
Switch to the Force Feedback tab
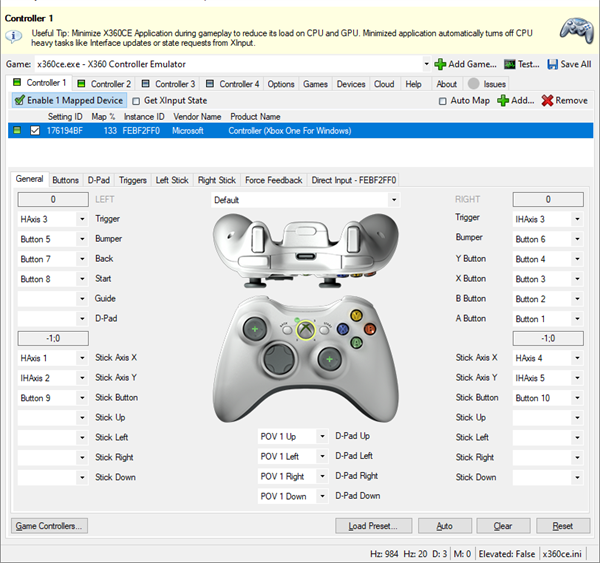(273, 180)
